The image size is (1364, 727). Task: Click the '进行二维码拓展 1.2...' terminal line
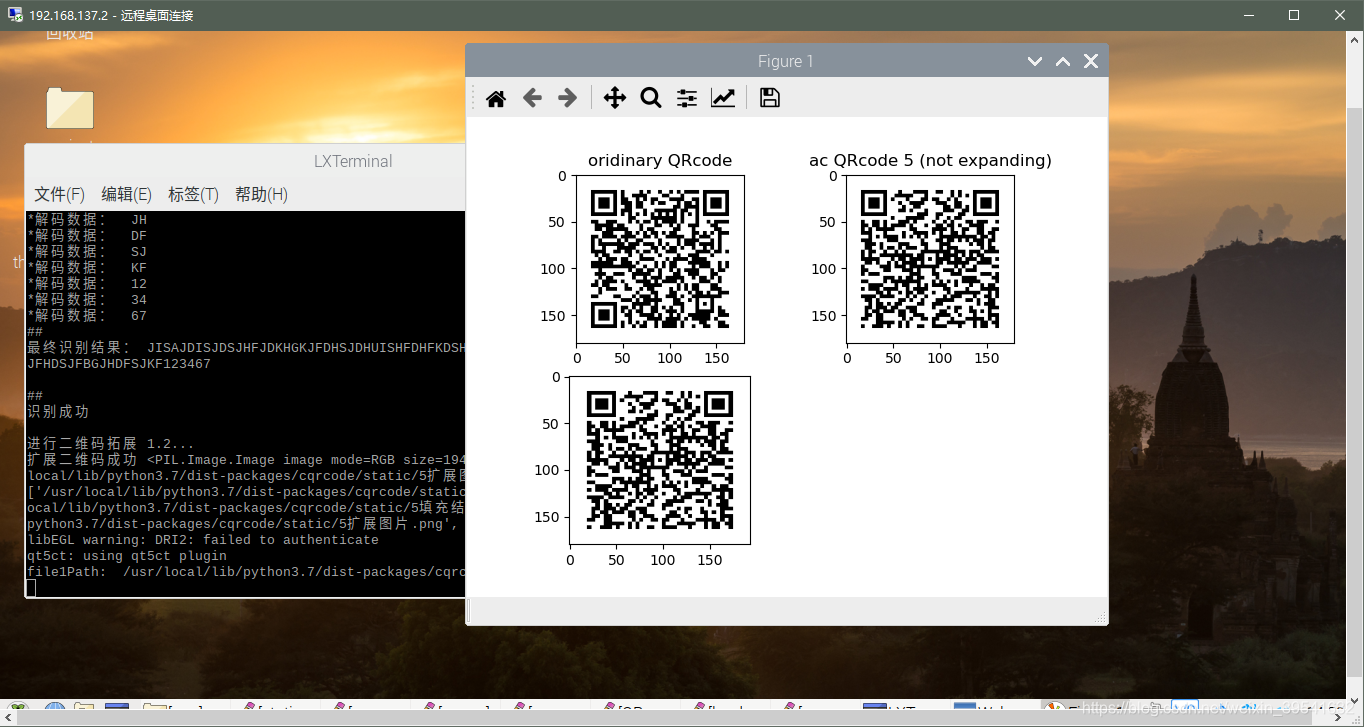pos(111,444)
